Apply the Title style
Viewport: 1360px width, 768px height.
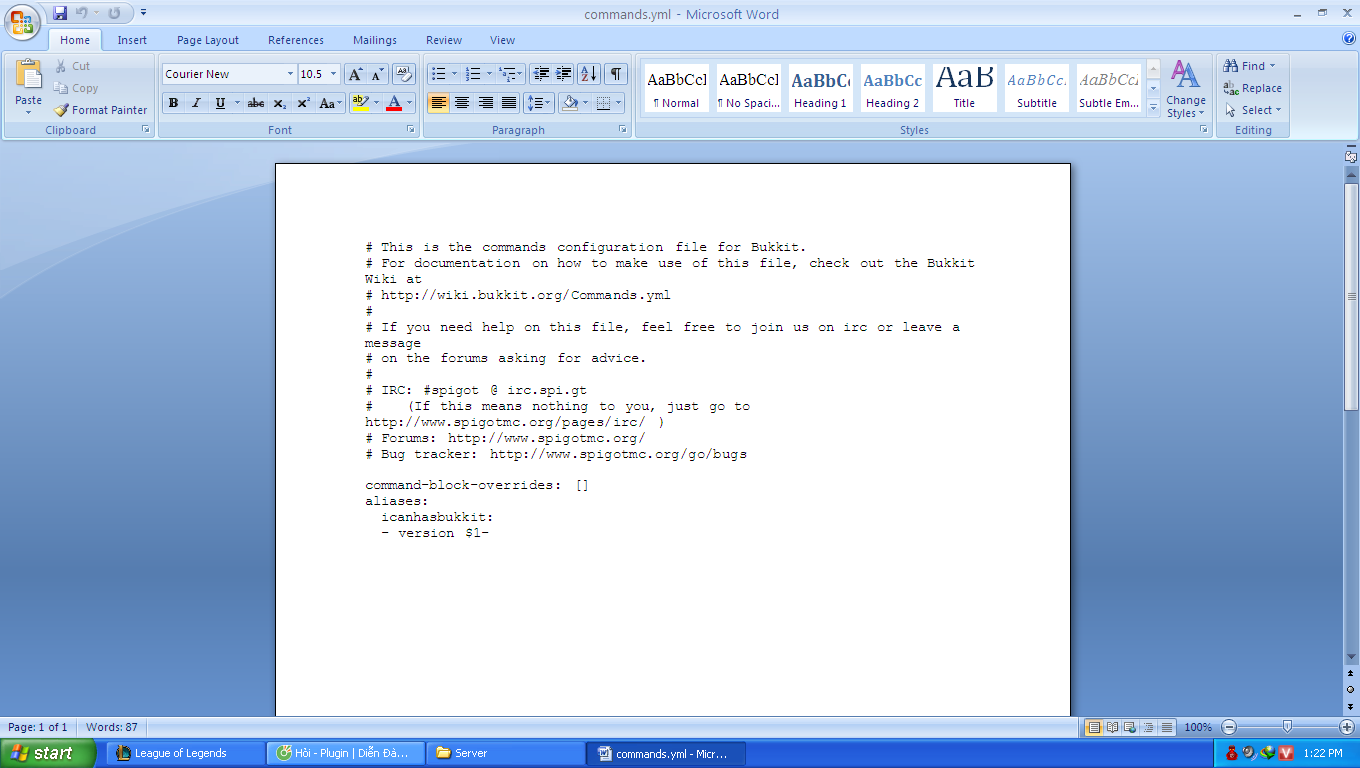click(x=964, y=88)
